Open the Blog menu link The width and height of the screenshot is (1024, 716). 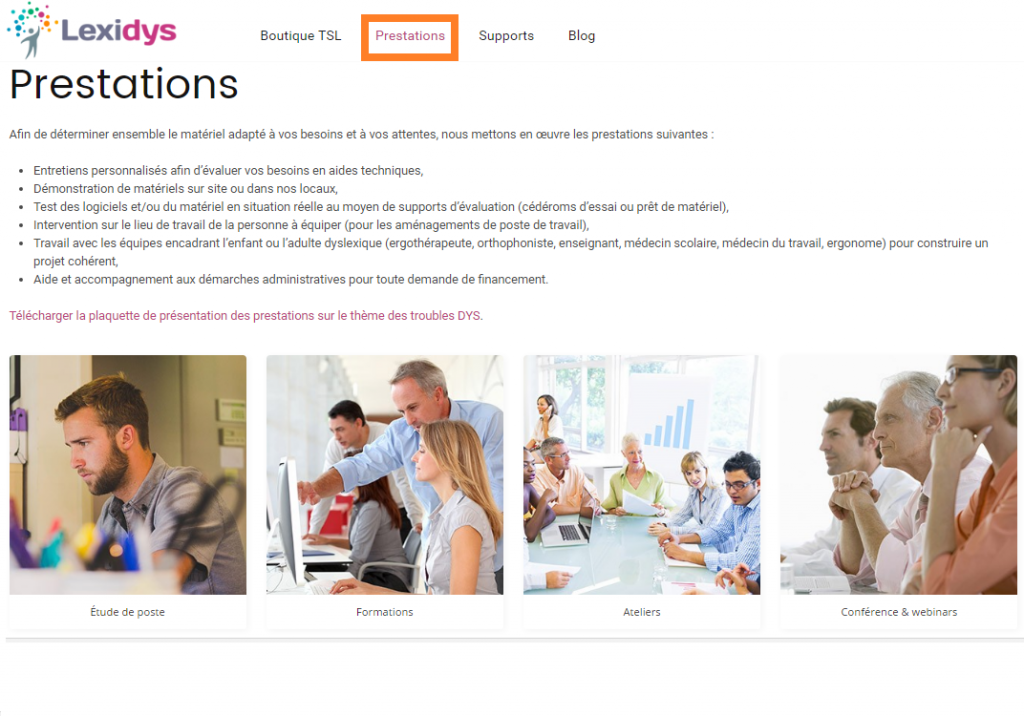click(x=581, y=36)
